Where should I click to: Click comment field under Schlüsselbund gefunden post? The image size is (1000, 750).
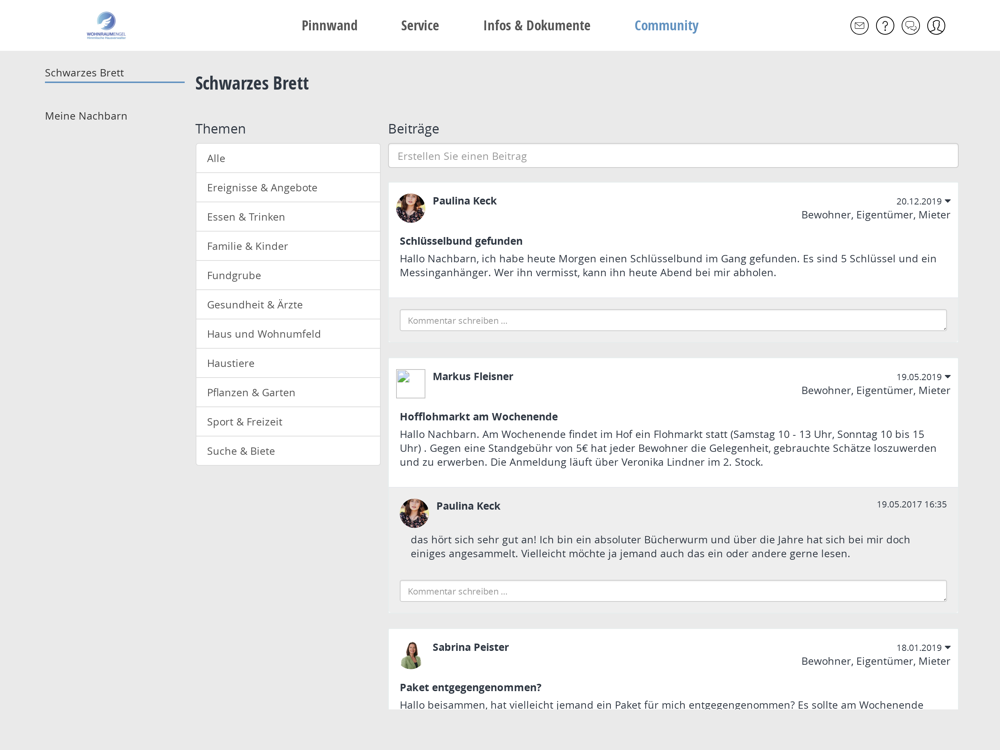[x=673, y=320]
